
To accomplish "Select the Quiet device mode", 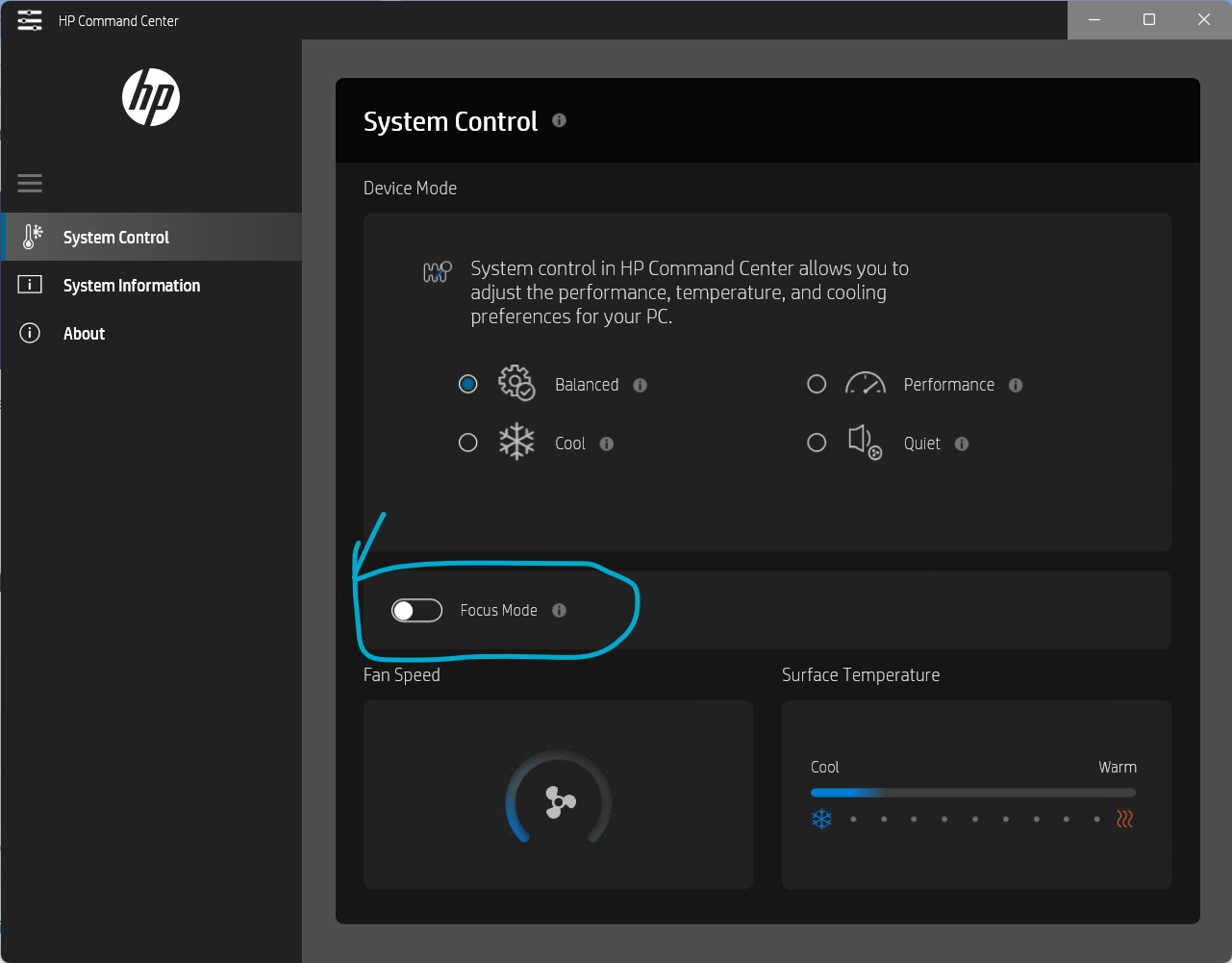I will [817, 443].
